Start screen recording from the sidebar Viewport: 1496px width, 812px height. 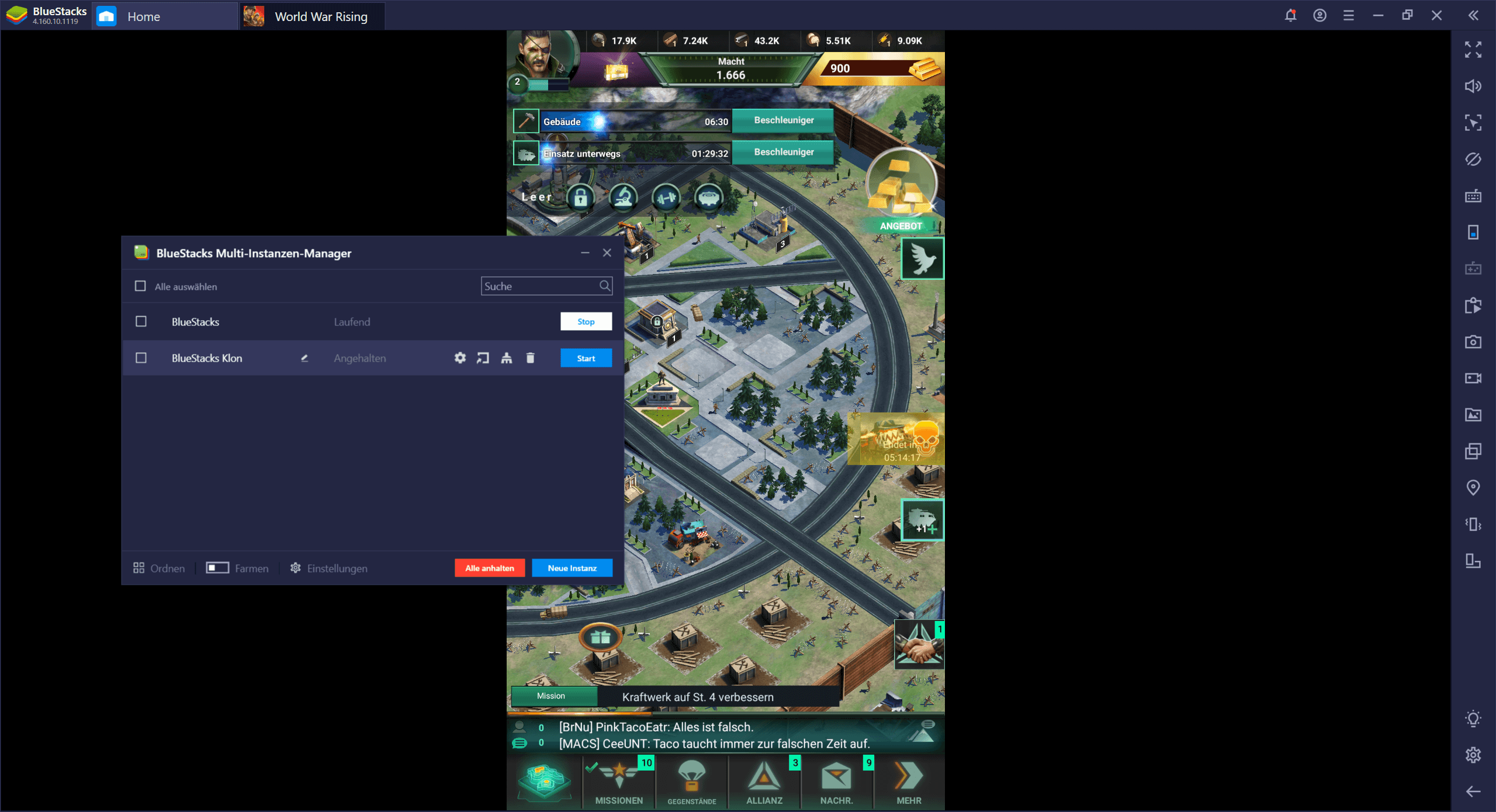1473,378
